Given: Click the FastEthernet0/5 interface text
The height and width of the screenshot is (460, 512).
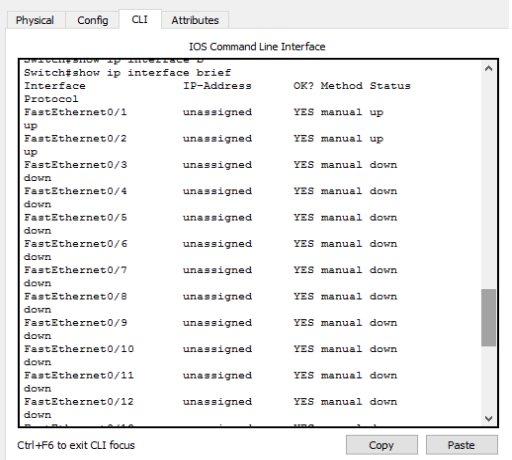Looking at the screenshot, I should 75,217.
